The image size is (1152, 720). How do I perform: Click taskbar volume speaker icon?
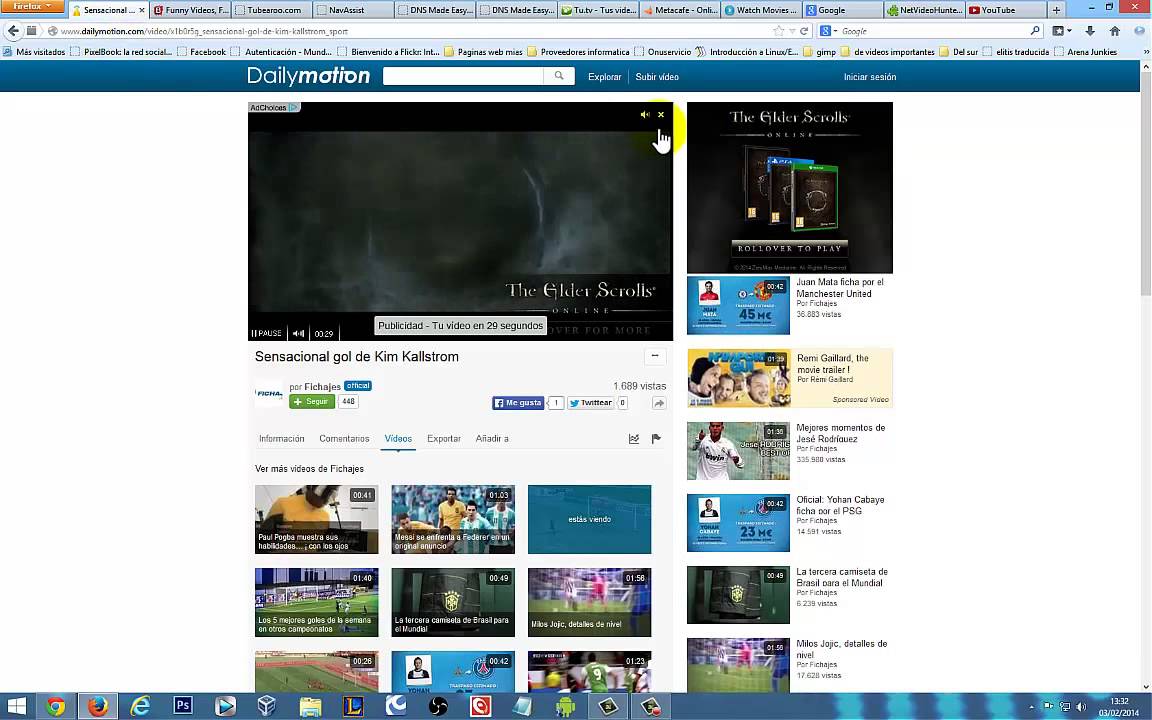[1081, 707]
